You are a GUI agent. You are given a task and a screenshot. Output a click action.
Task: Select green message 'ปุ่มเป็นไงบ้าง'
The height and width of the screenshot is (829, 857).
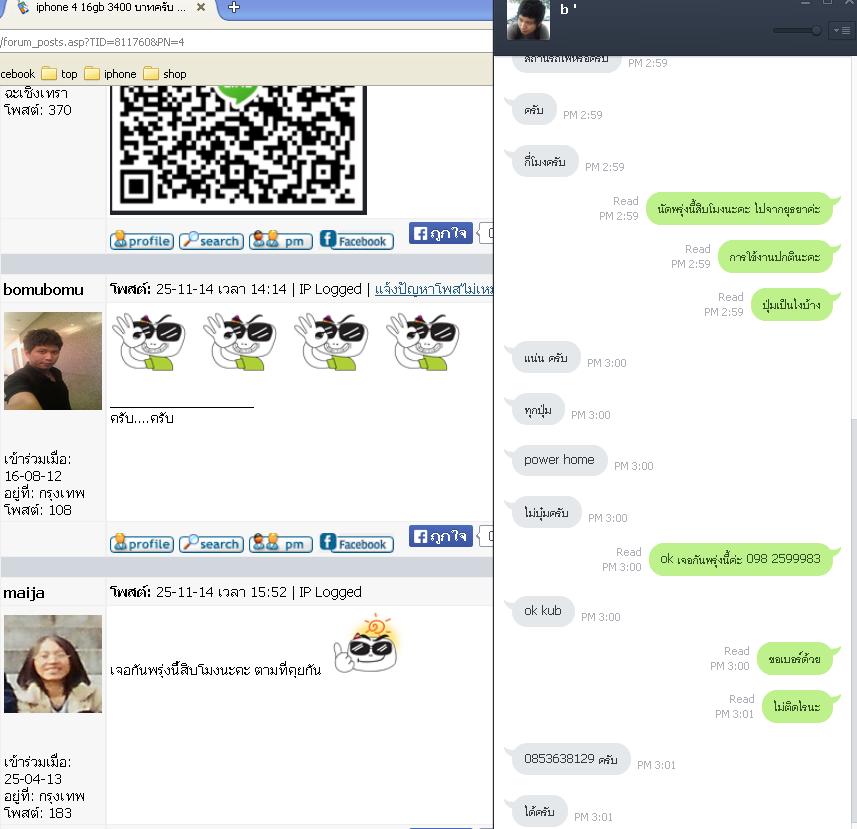tap(791, 304)
